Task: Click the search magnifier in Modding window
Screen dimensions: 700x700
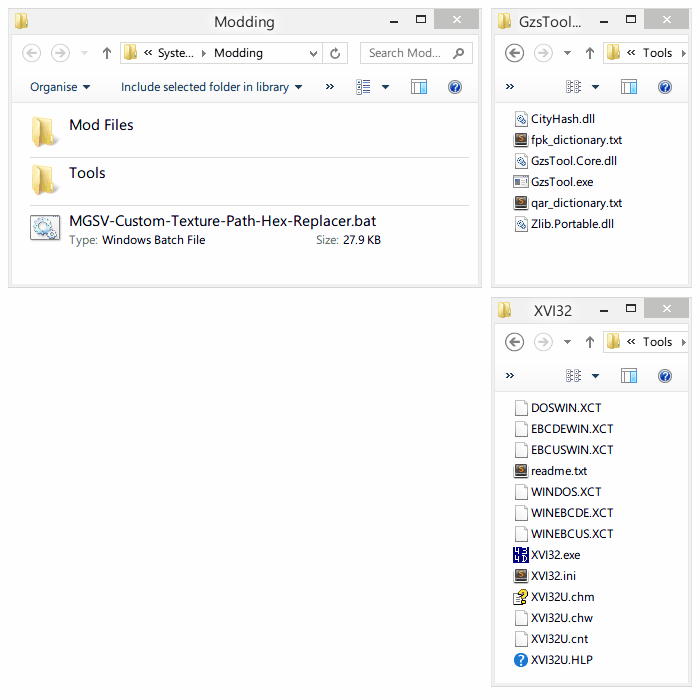Action: (458, 53)
